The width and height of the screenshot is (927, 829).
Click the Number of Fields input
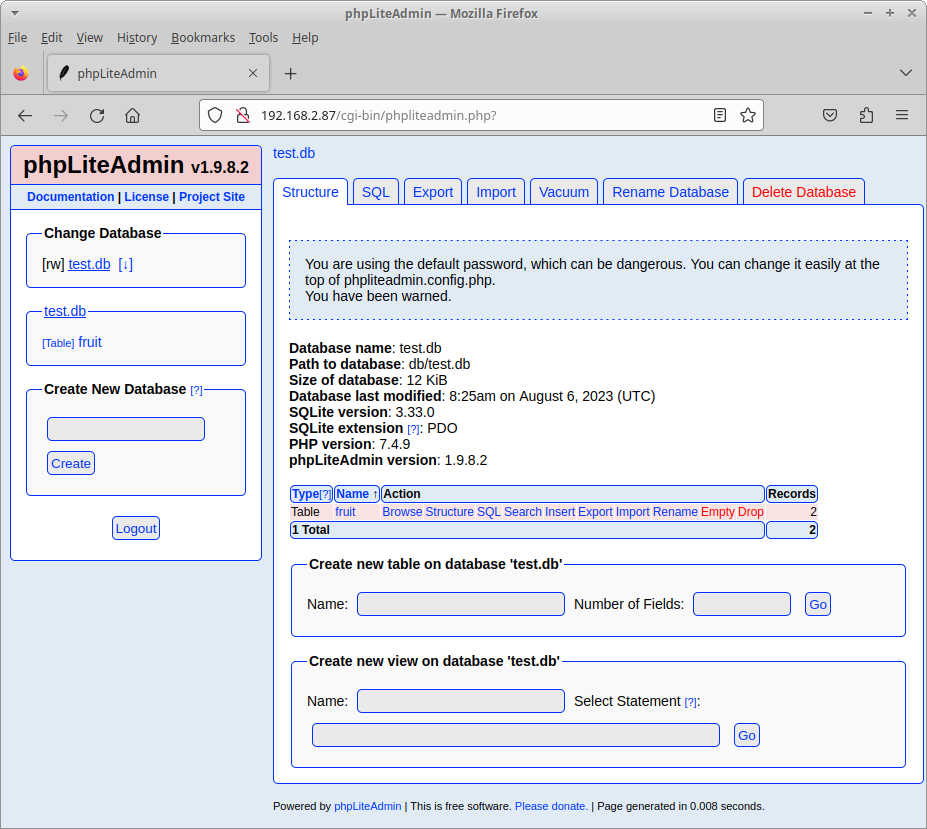click(x=741, y=604)
